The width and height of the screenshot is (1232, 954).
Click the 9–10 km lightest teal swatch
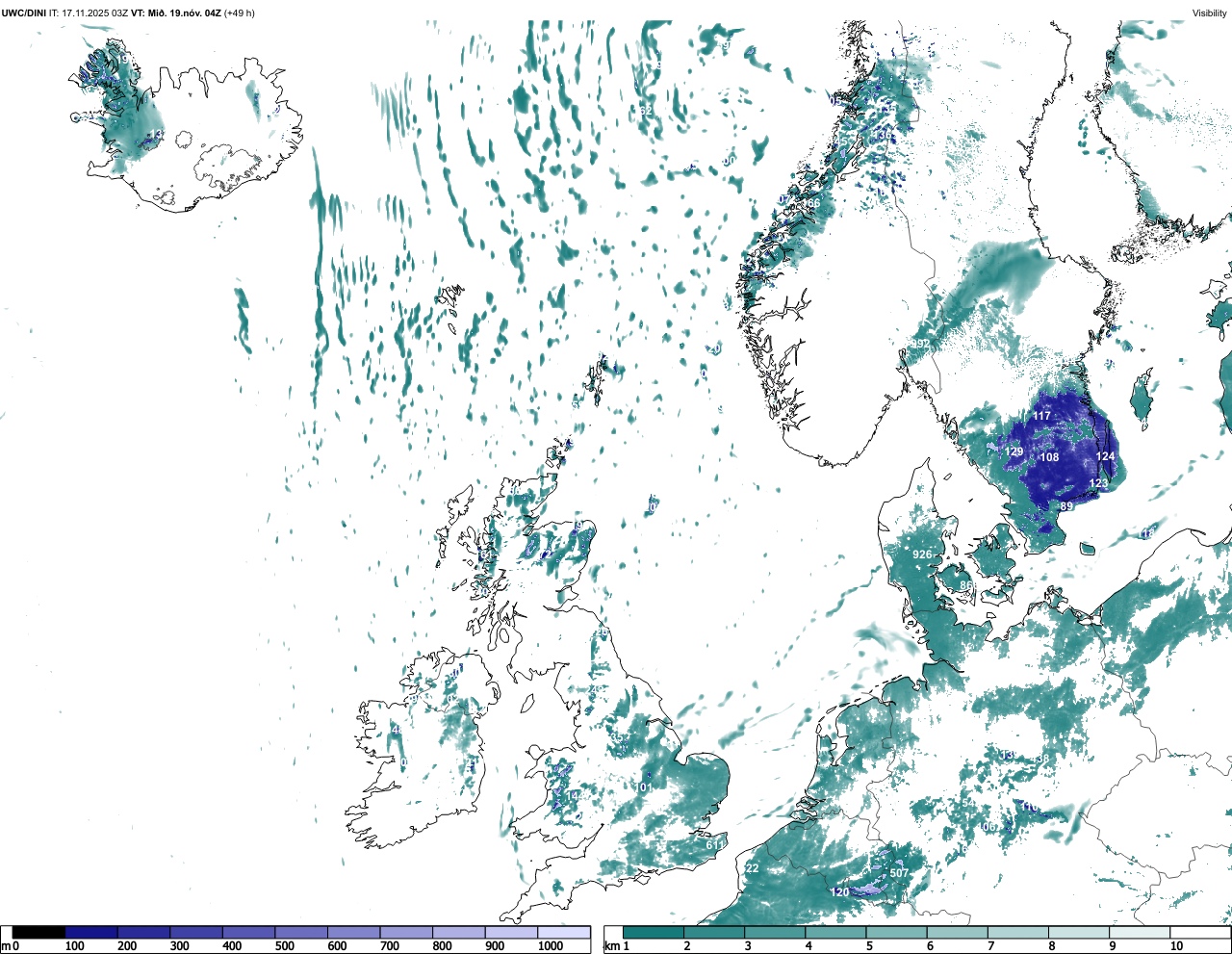click(1141, 933)
